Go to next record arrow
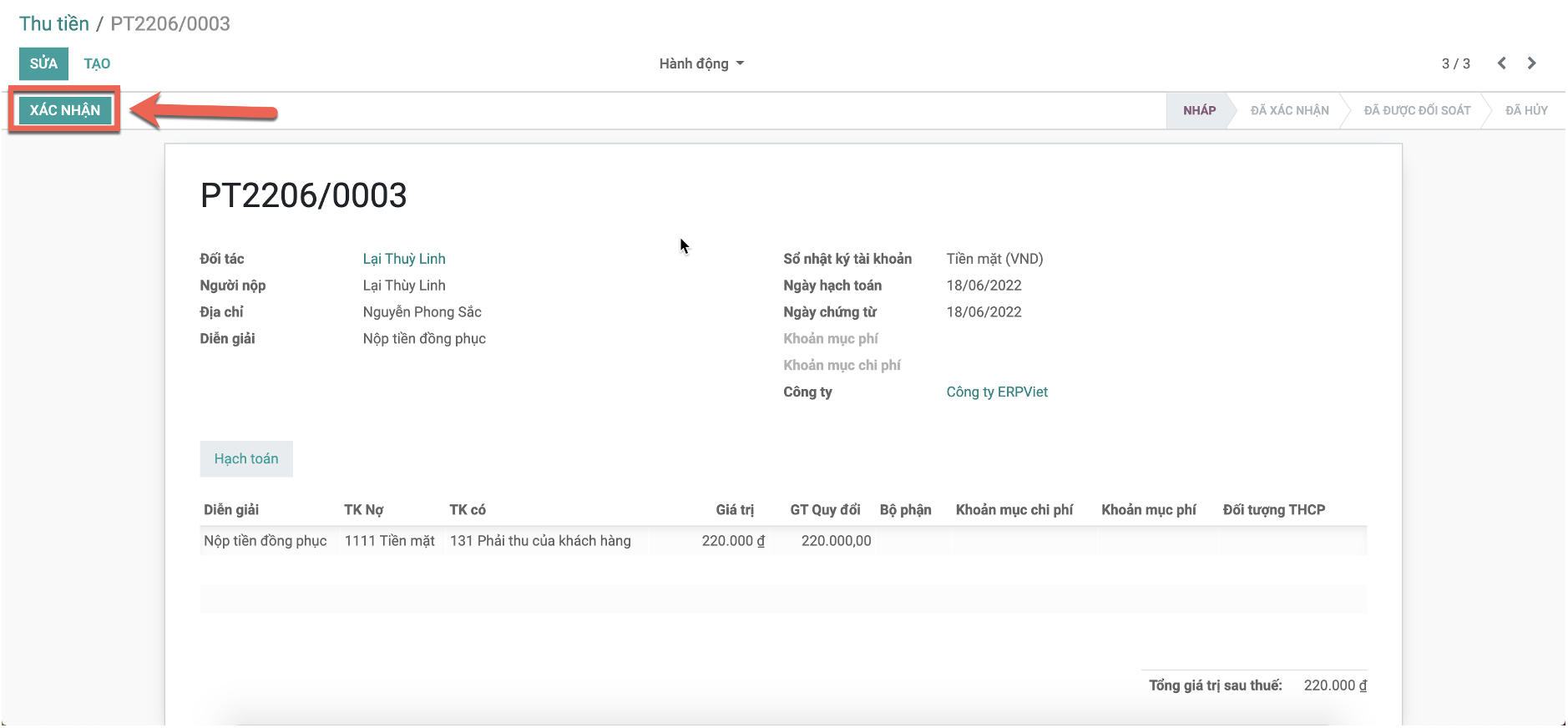1568x728 pixels. pyautogui.click(x=1531, y=63)
